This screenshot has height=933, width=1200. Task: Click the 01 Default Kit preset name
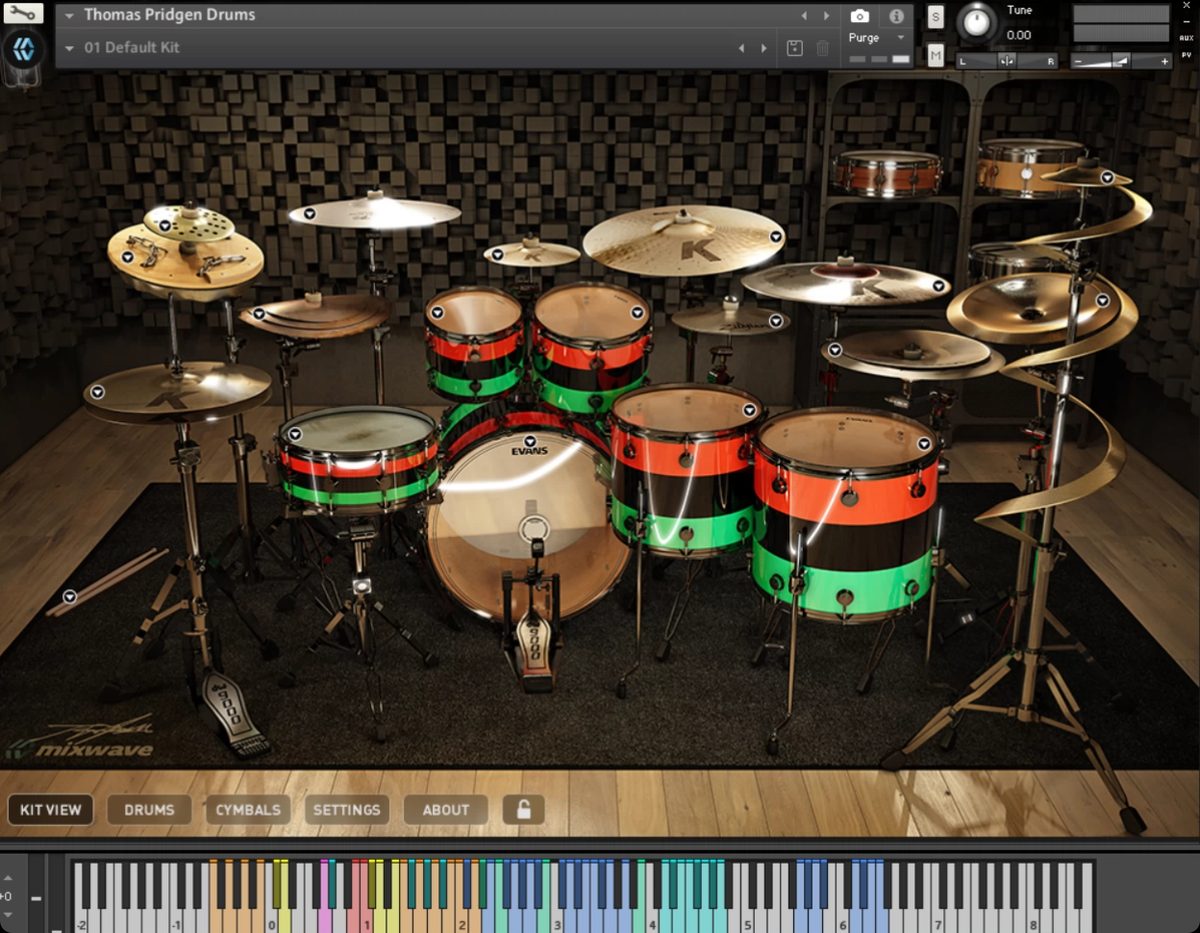click(x=132, y=48)
